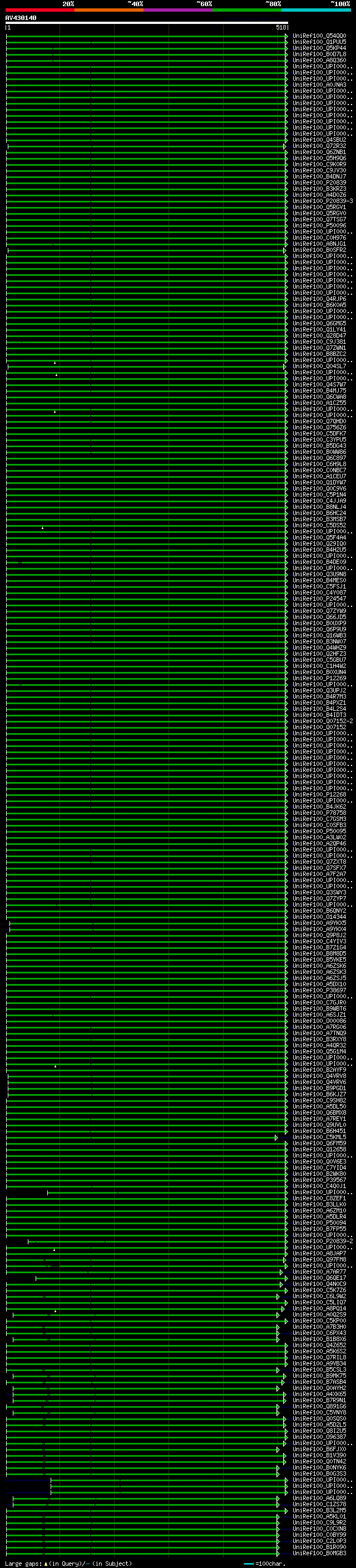Select the UniRef100_Q7ZWN1 label
Screen dimensions: 356x1568
[x=319, y=348]
